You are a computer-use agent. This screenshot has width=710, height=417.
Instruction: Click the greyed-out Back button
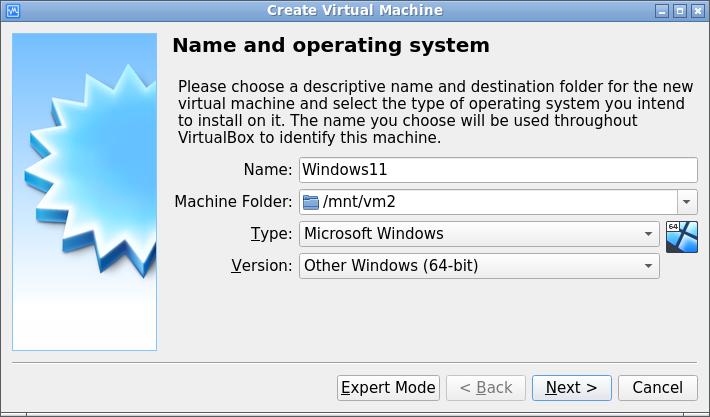[x=485, y=388]
